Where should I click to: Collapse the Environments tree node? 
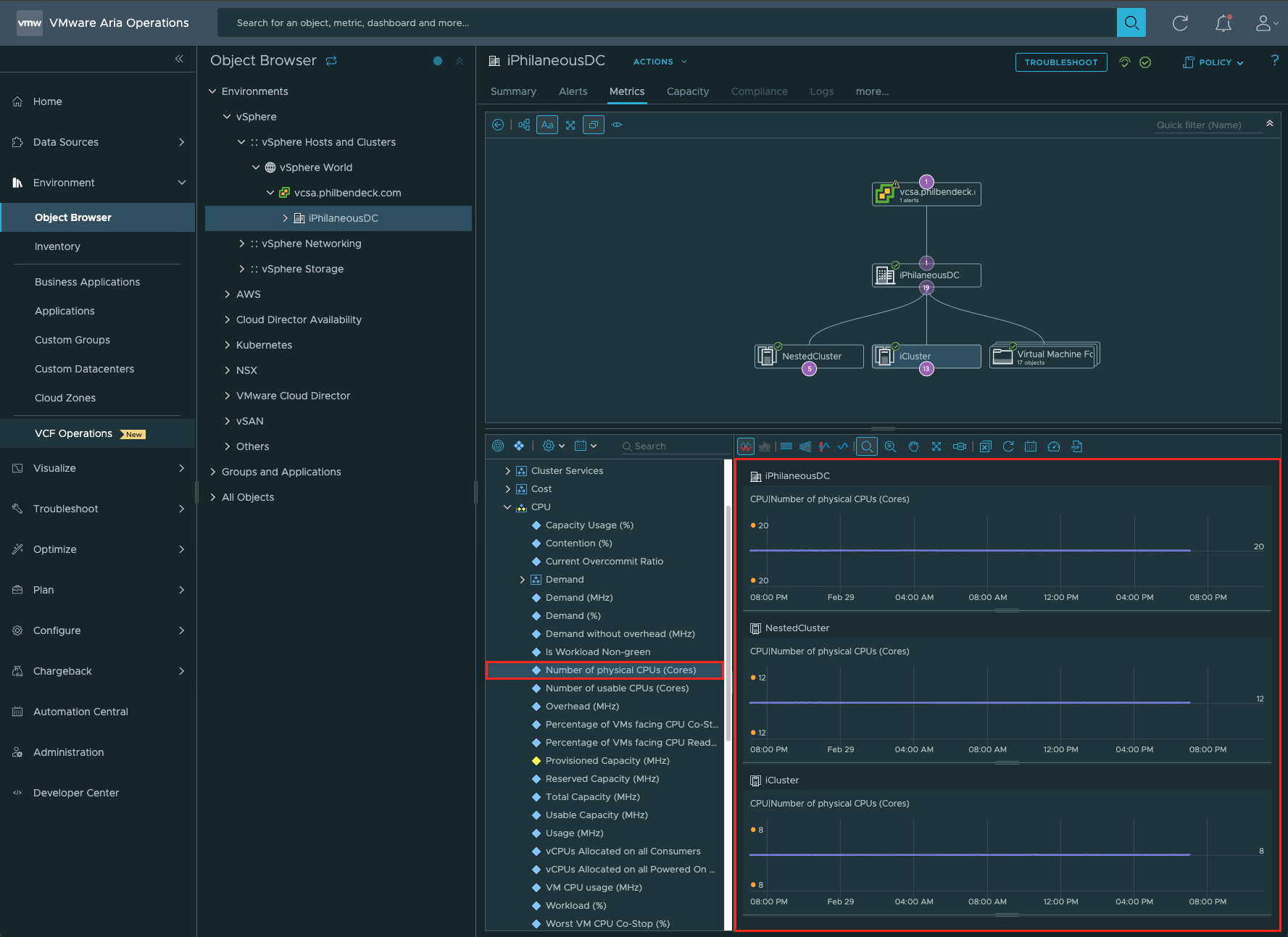212,91
